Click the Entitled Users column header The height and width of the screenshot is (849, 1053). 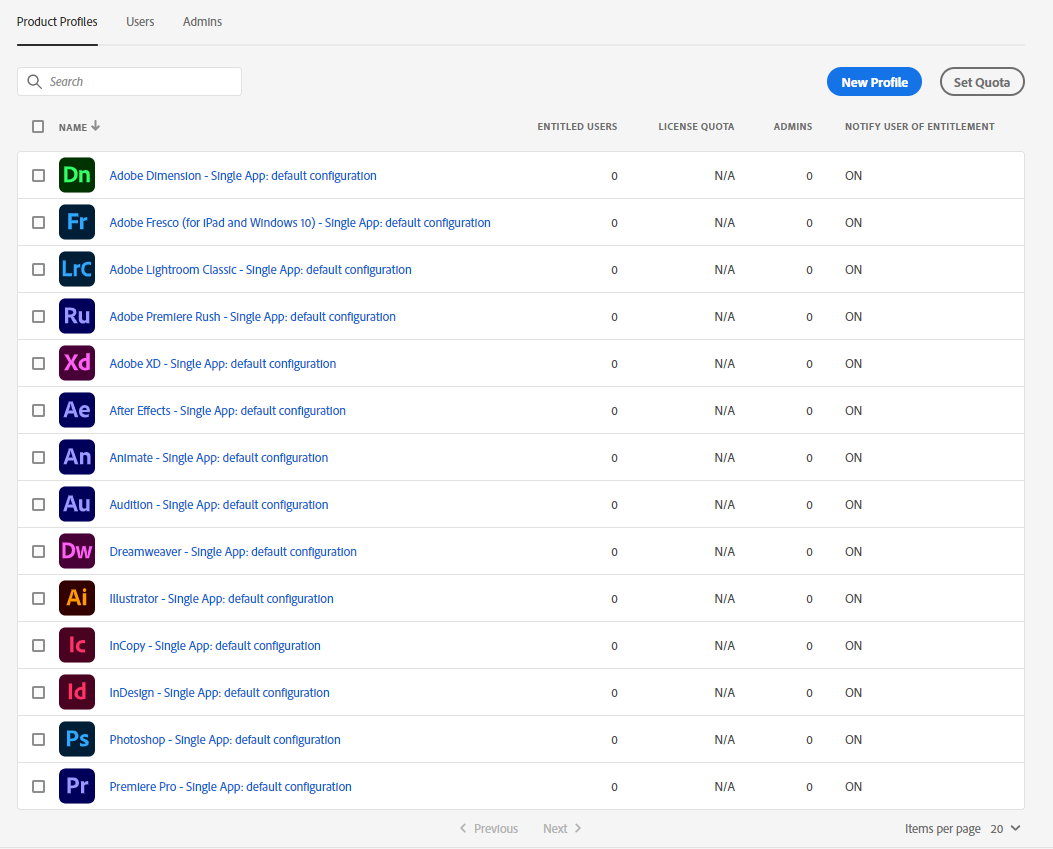(577, 126)
